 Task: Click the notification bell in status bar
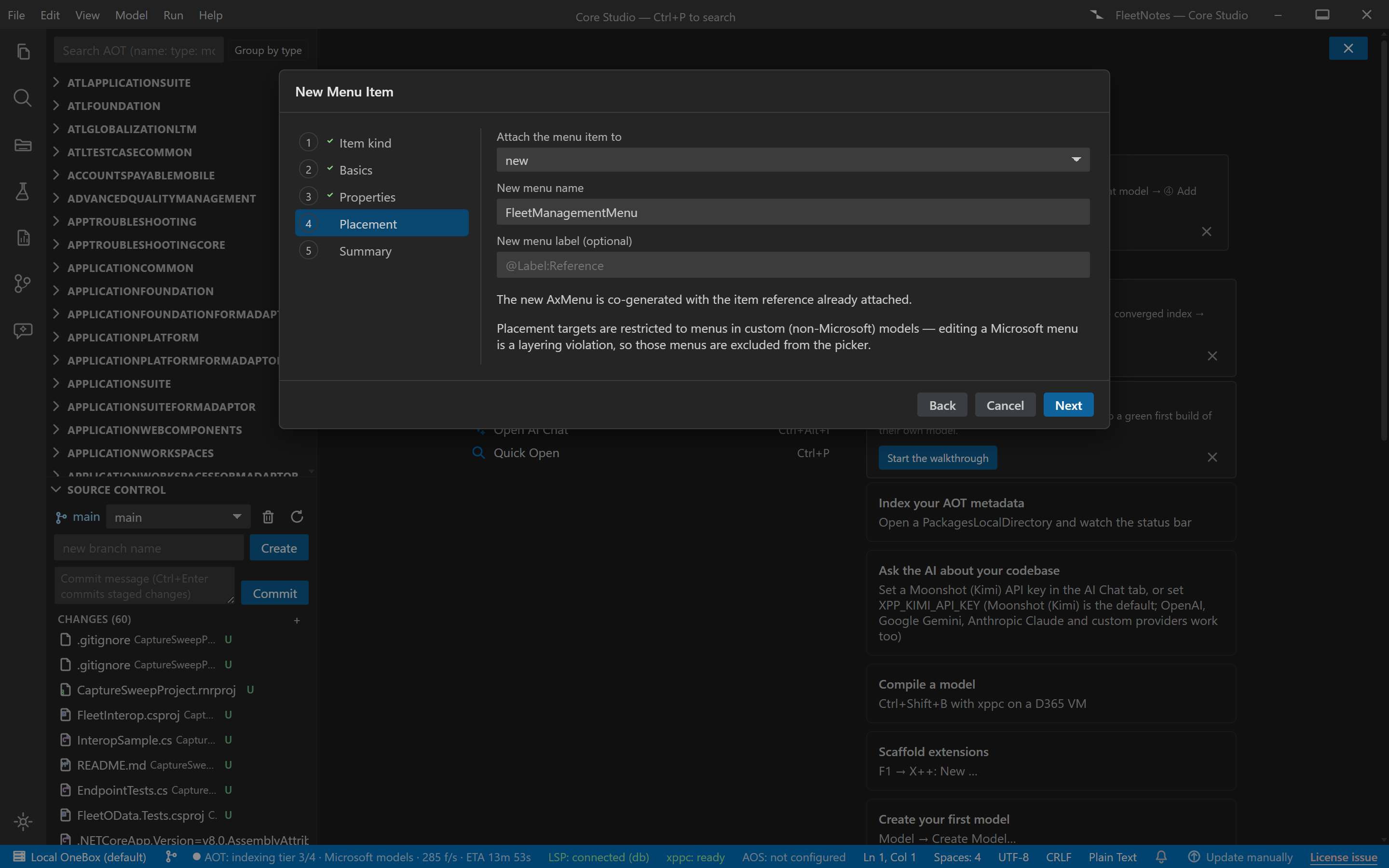(x=1161, y=856)
